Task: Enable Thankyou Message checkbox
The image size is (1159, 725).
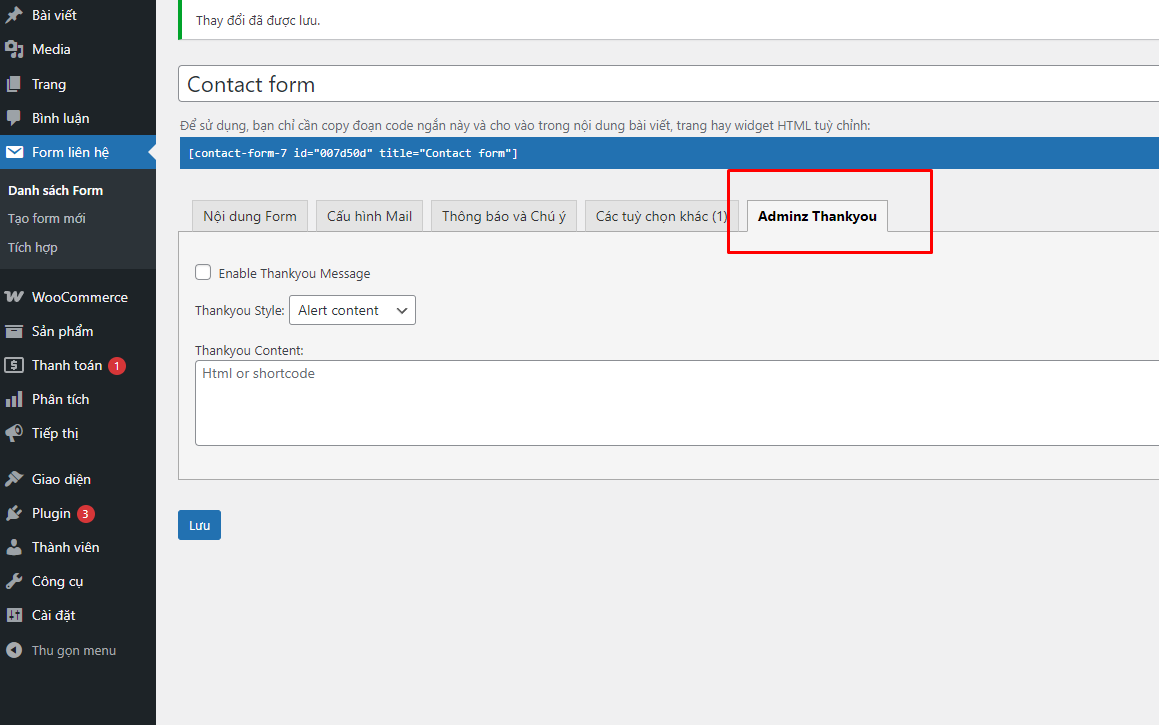Action: pos(203,272)
